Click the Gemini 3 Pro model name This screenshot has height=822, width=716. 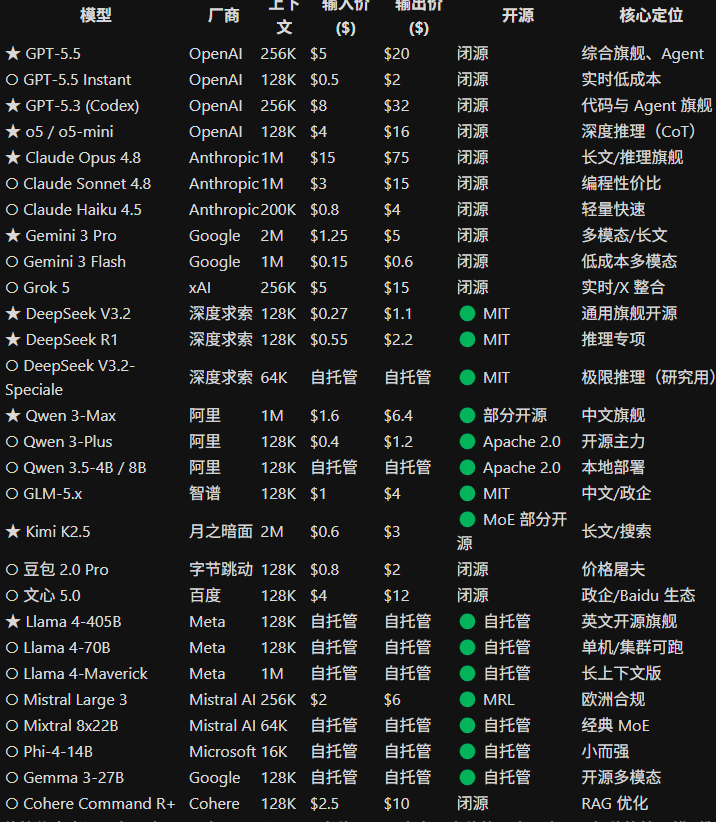pyautogui.click(x=71, y=236)
